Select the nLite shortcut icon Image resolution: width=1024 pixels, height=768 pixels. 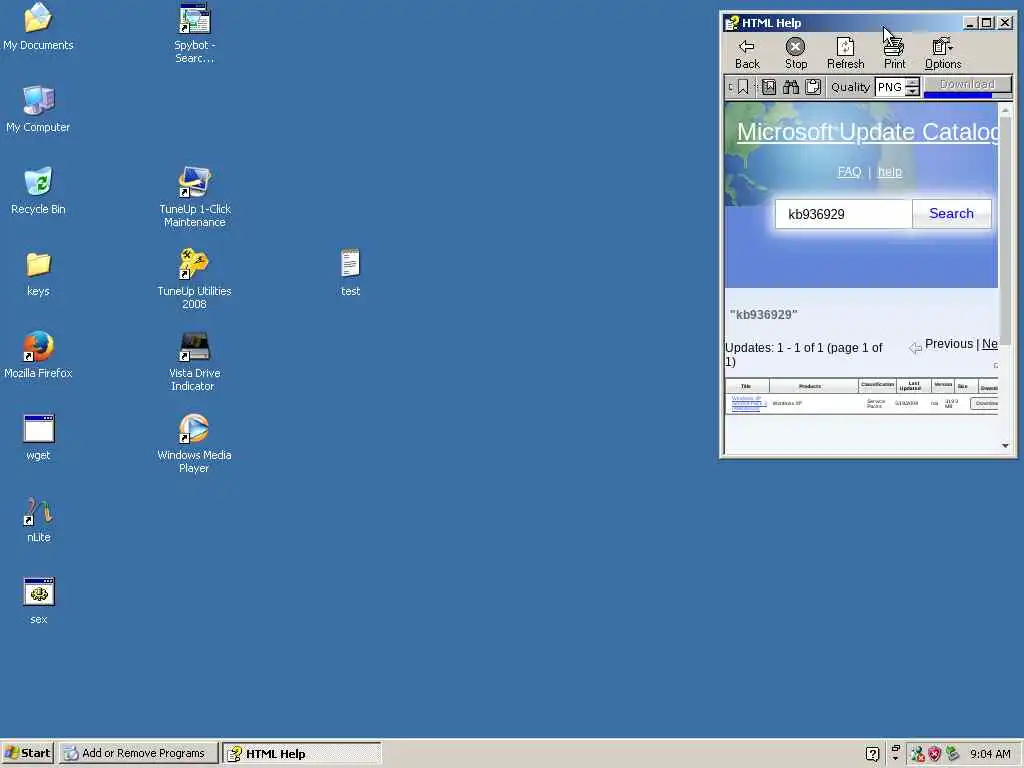[x=38, y=519]
